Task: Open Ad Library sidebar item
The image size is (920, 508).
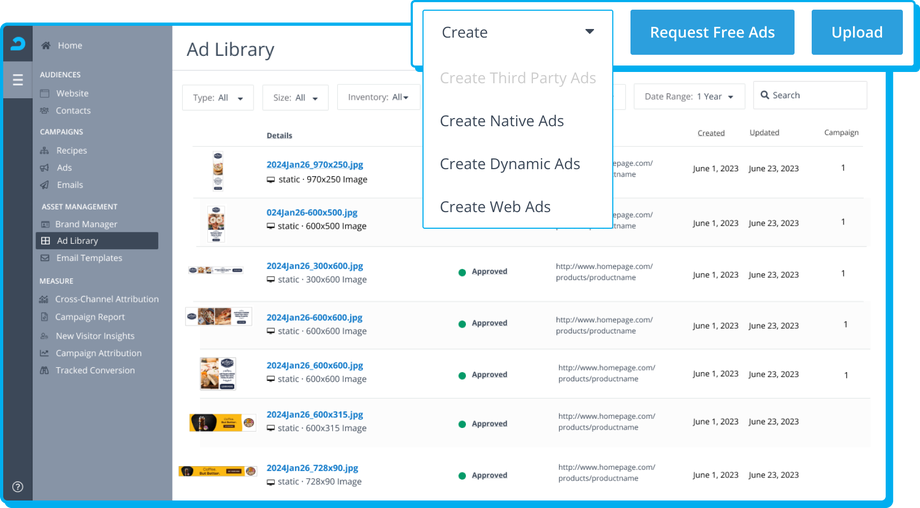Action: tap(97, 241)
